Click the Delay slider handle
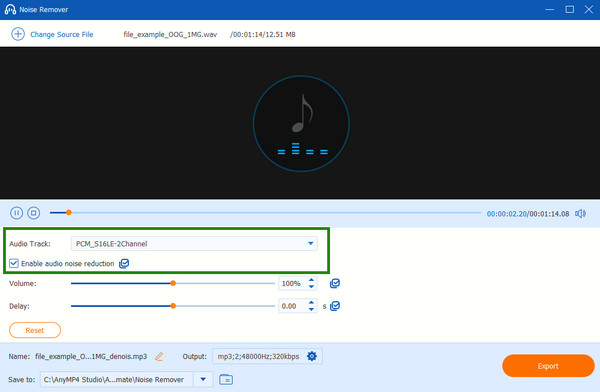 point(173,306)
